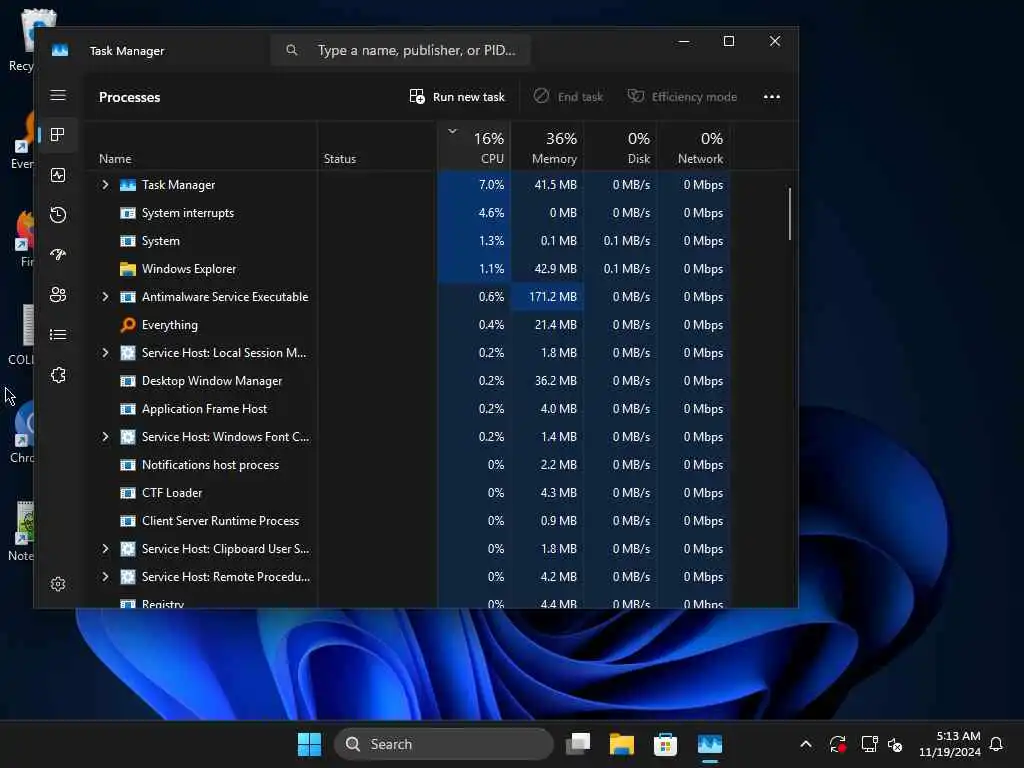Expand Service Host: Local Session Manager group

pyautogui.click(x=105, y=353)
